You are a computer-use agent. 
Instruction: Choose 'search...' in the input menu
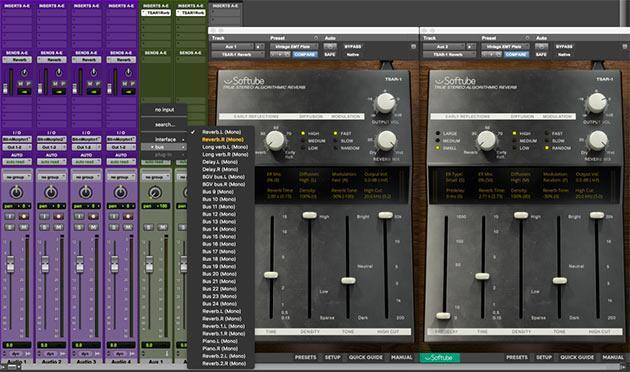tap(164, 125)
